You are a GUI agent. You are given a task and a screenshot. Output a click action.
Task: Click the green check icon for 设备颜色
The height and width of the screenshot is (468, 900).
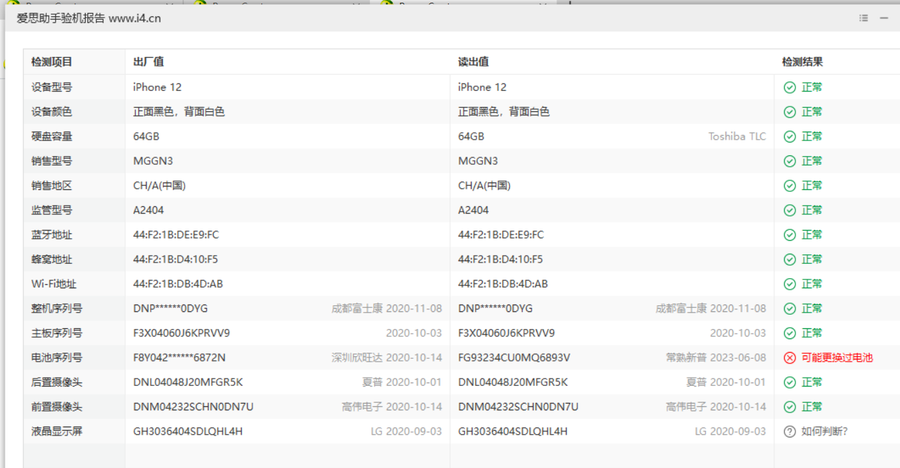pos(790,112)
